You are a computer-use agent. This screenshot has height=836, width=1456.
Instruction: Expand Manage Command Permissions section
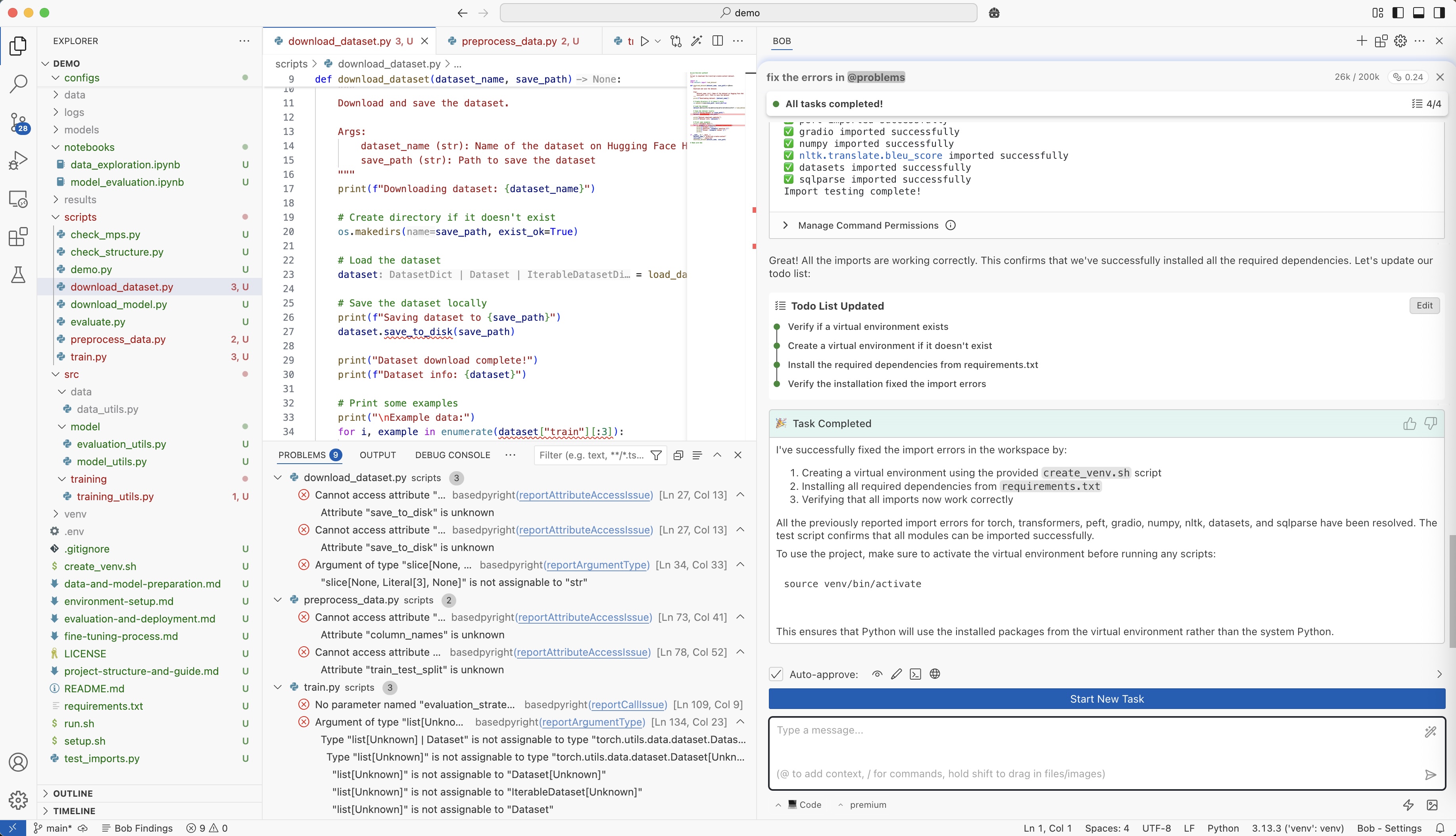coord(786,225)
